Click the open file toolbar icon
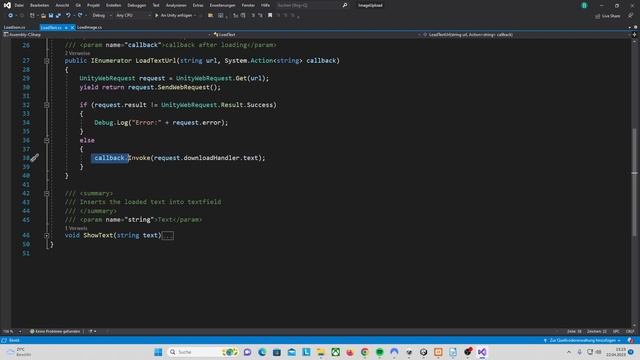Screen dimensions: 640x360 [x=43, y=16]
